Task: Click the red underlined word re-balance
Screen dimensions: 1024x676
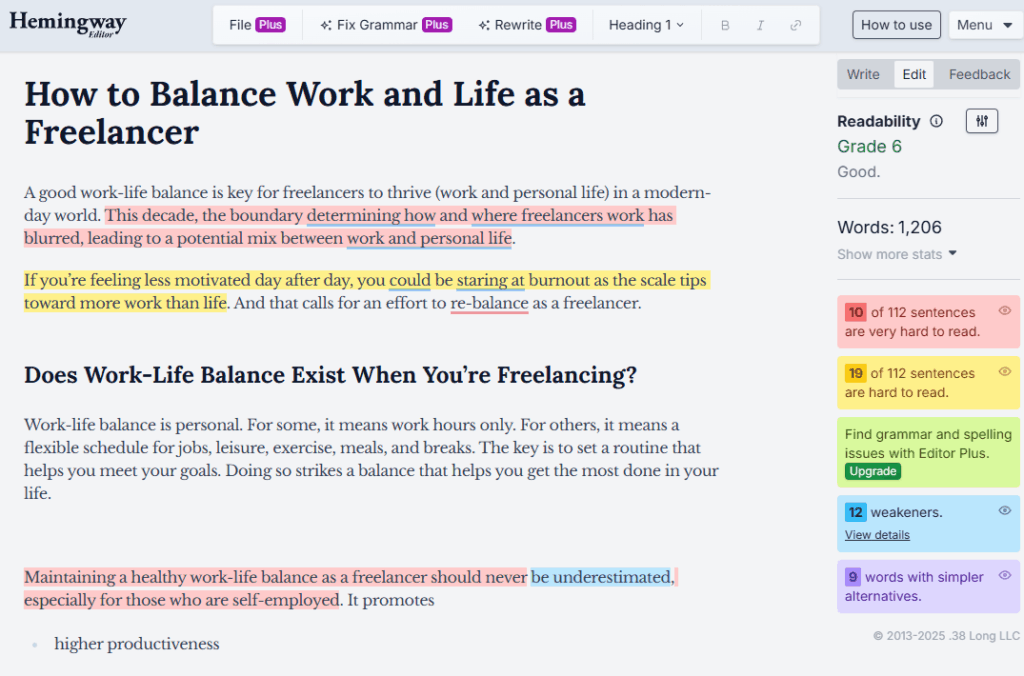Action: click(489, 303)
